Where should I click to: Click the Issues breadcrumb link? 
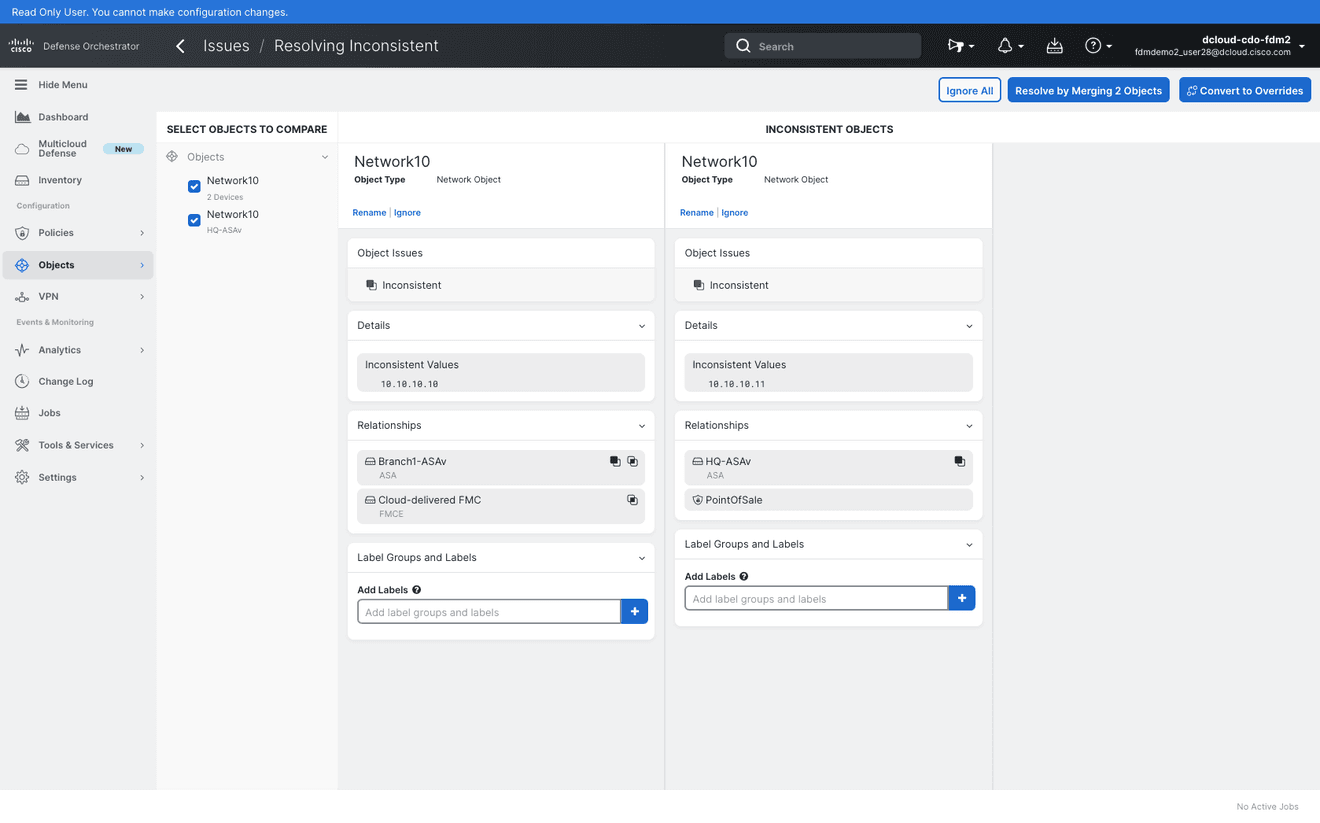[x=226, y=46]
